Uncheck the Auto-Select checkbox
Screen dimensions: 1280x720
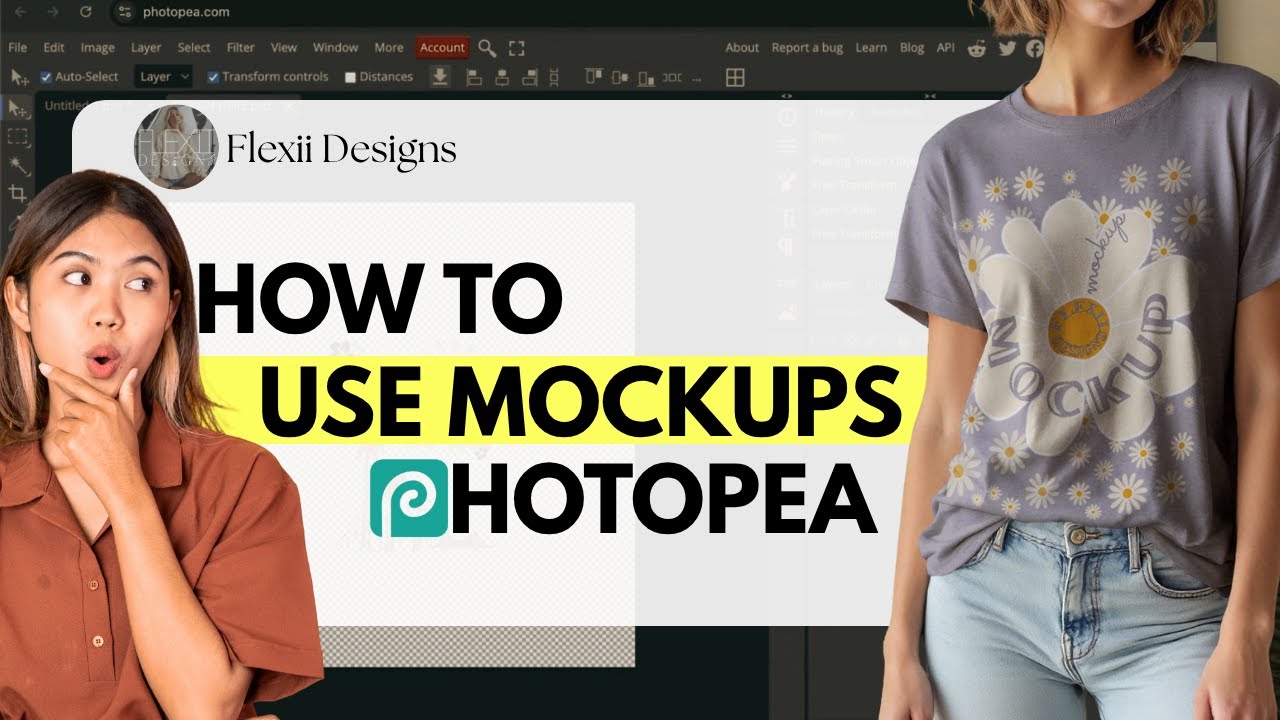pyautogui.click(x=46, y=77)
